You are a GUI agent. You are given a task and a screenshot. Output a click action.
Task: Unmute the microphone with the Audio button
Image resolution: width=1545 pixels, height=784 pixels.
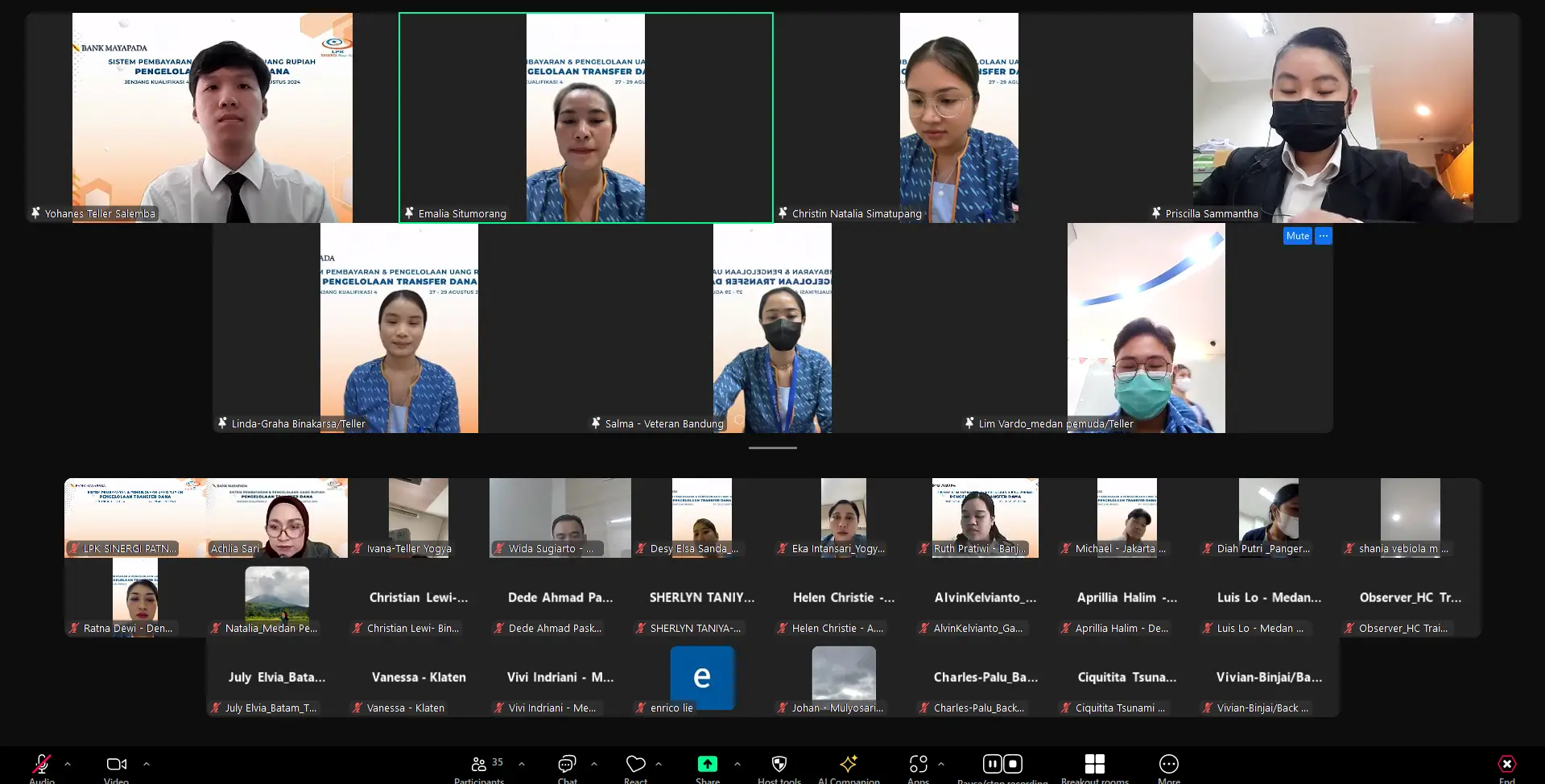click(42, 765)
